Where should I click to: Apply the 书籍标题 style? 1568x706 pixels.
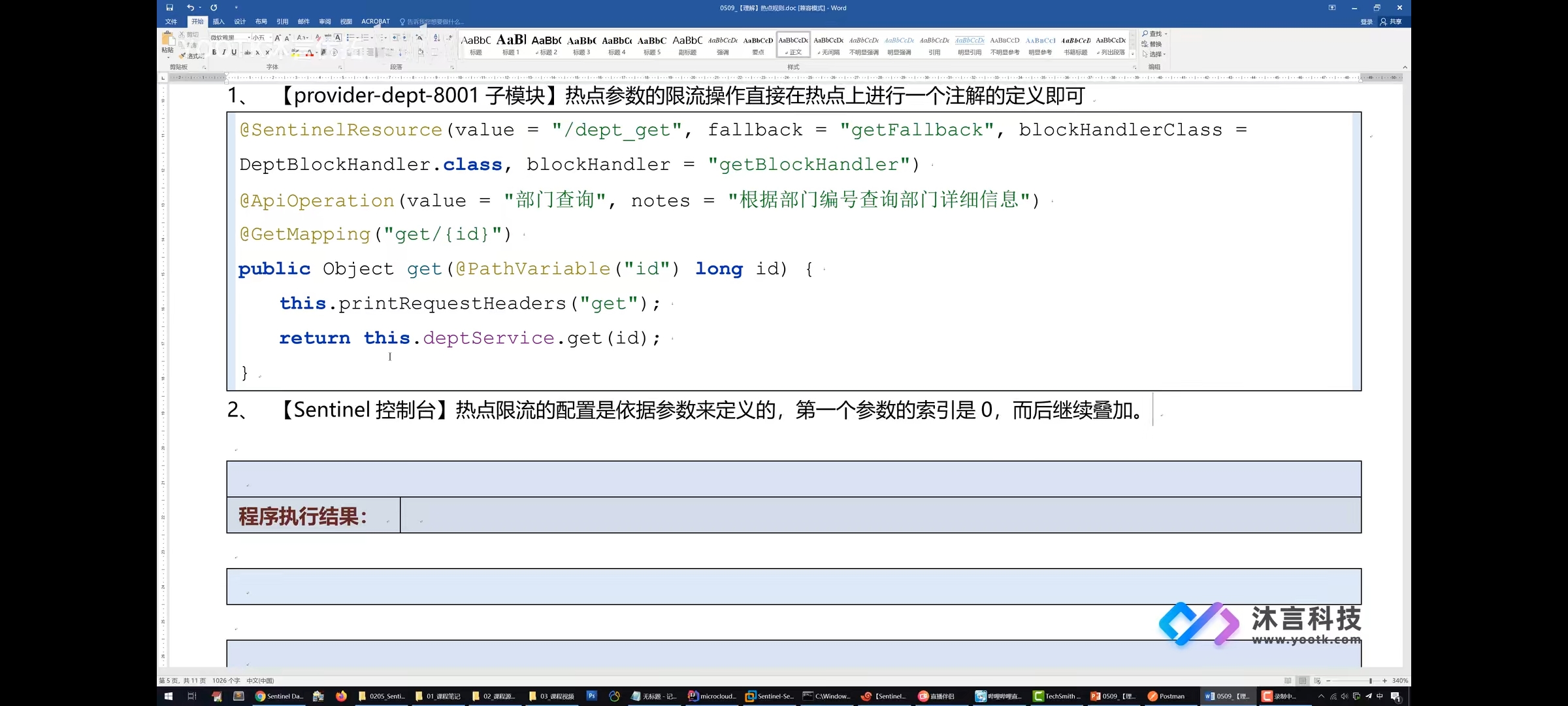(1075, 44)
